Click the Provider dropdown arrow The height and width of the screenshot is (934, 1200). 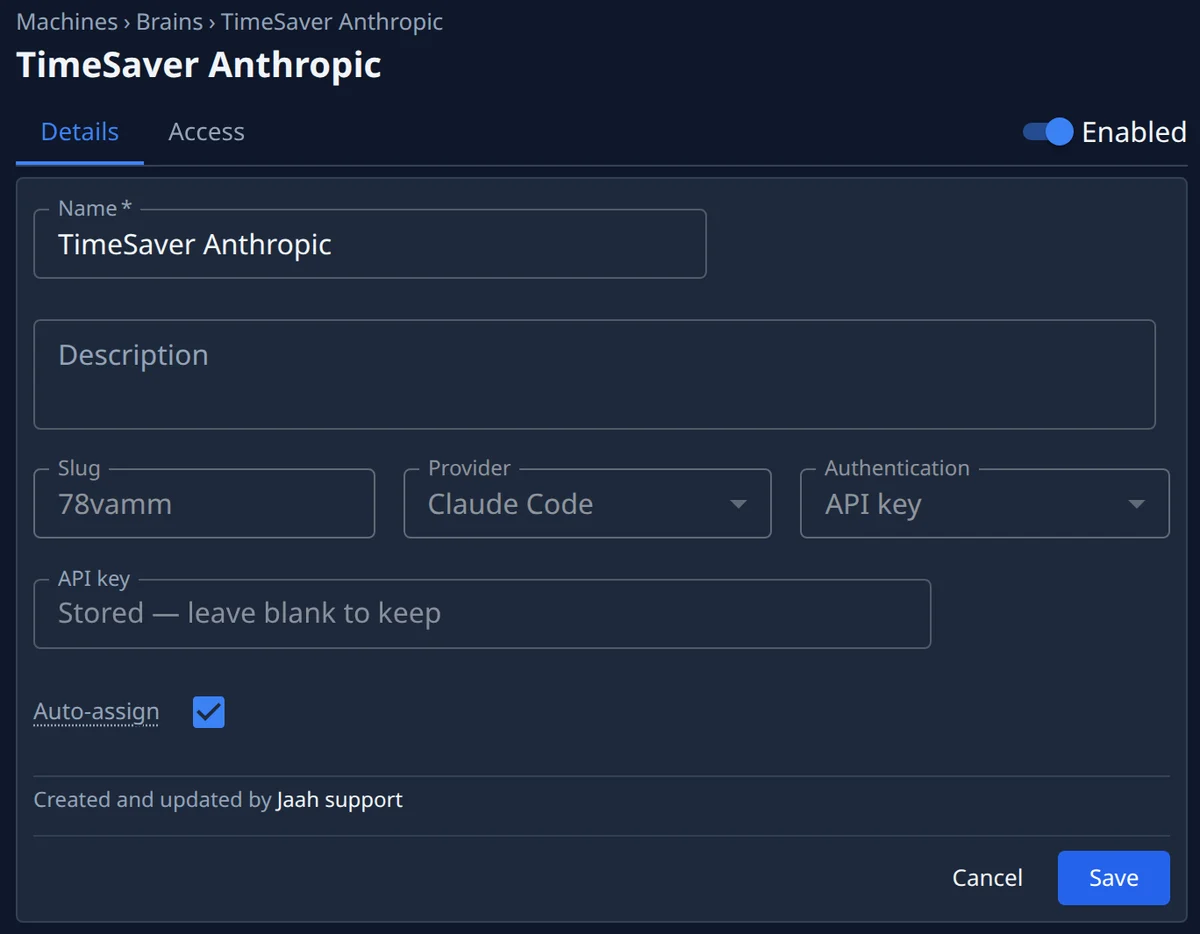738,504
